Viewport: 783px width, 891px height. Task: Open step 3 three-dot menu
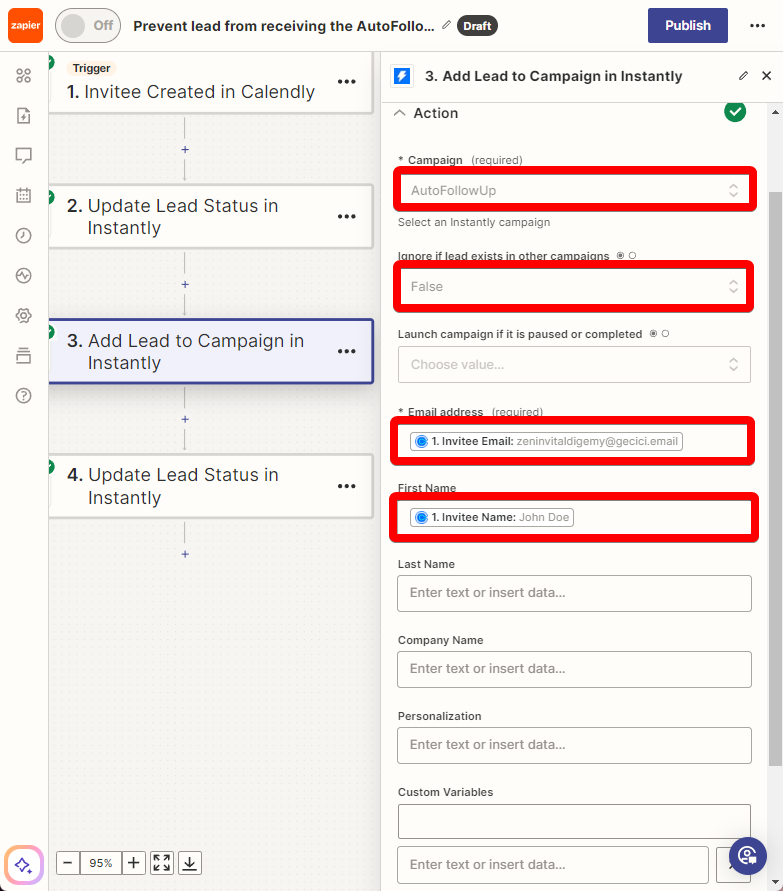(x=346, y=351)
